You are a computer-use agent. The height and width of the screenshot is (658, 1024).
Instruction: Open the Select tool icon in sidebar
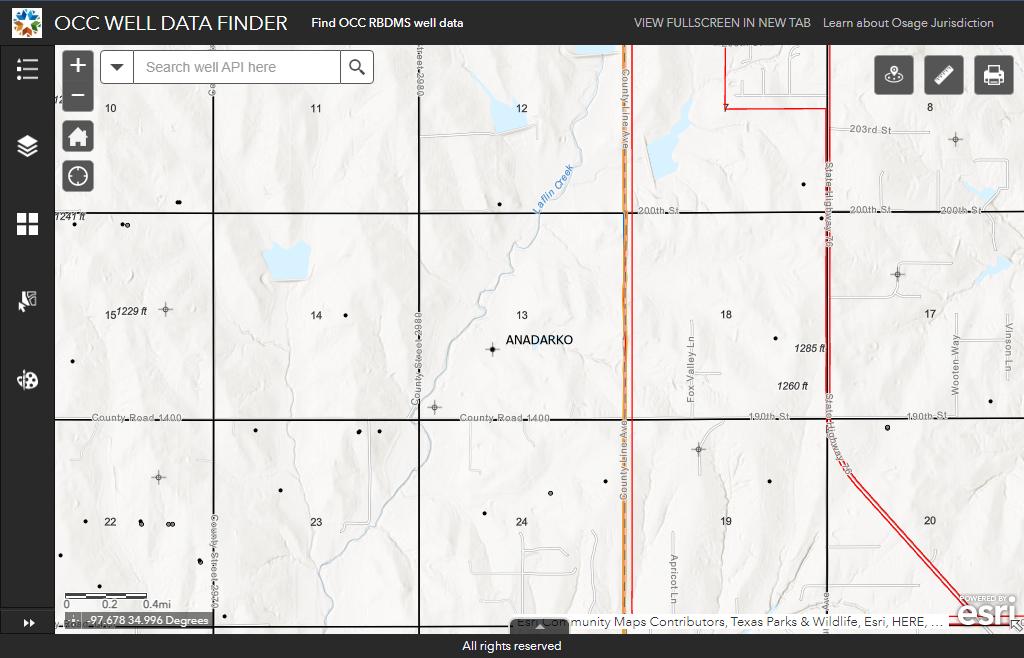click(x=27, y=302)
